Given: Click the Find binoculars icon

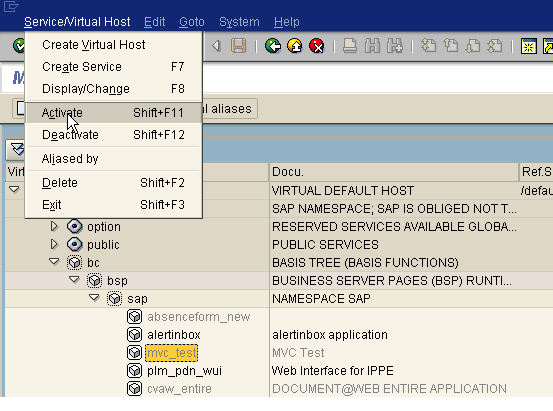Looking at the screenshot, I should coord(372,46).
